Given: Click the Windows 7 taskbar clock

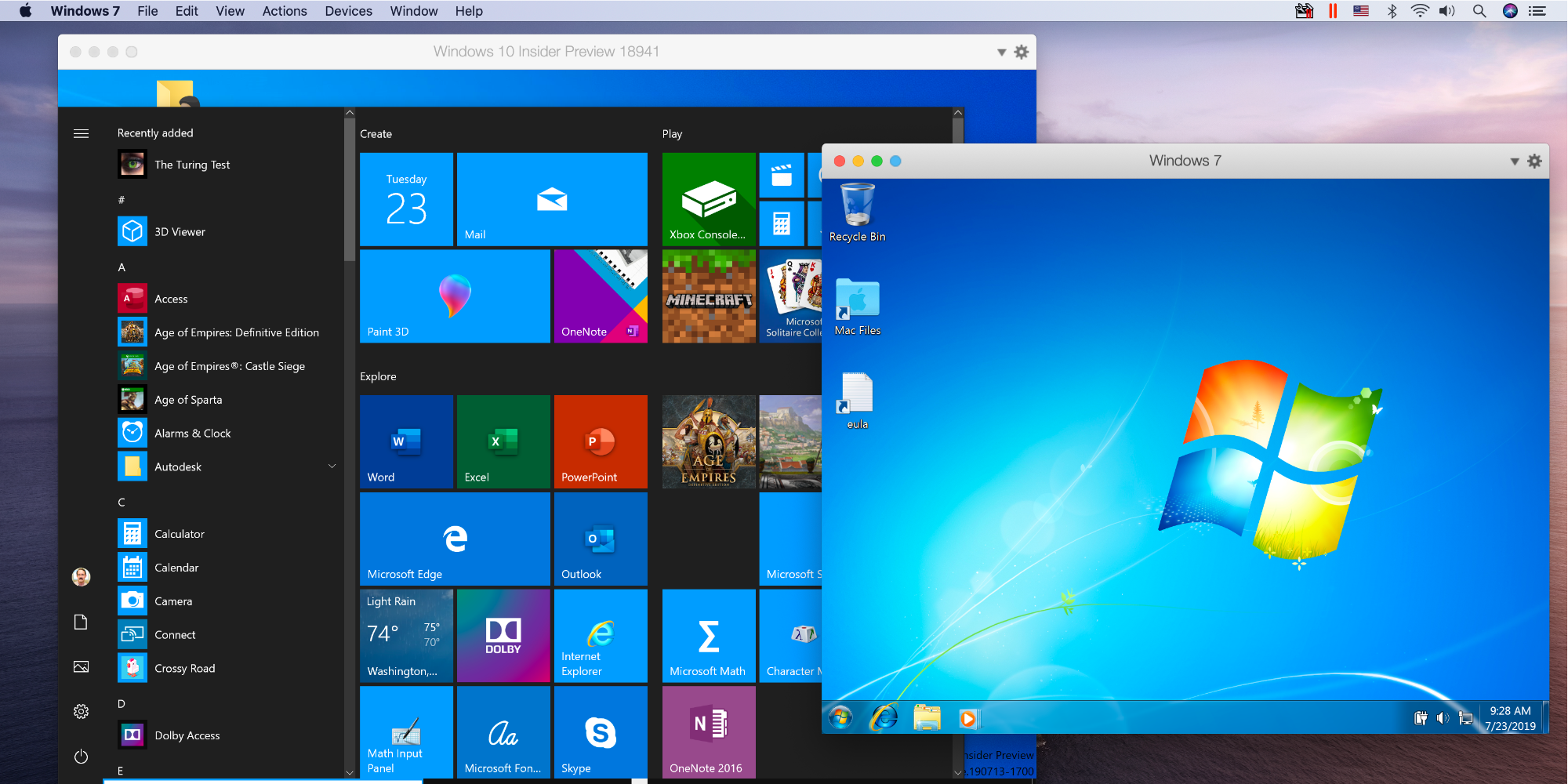Looking at the screenshot, I should [x=1510, y=718].
